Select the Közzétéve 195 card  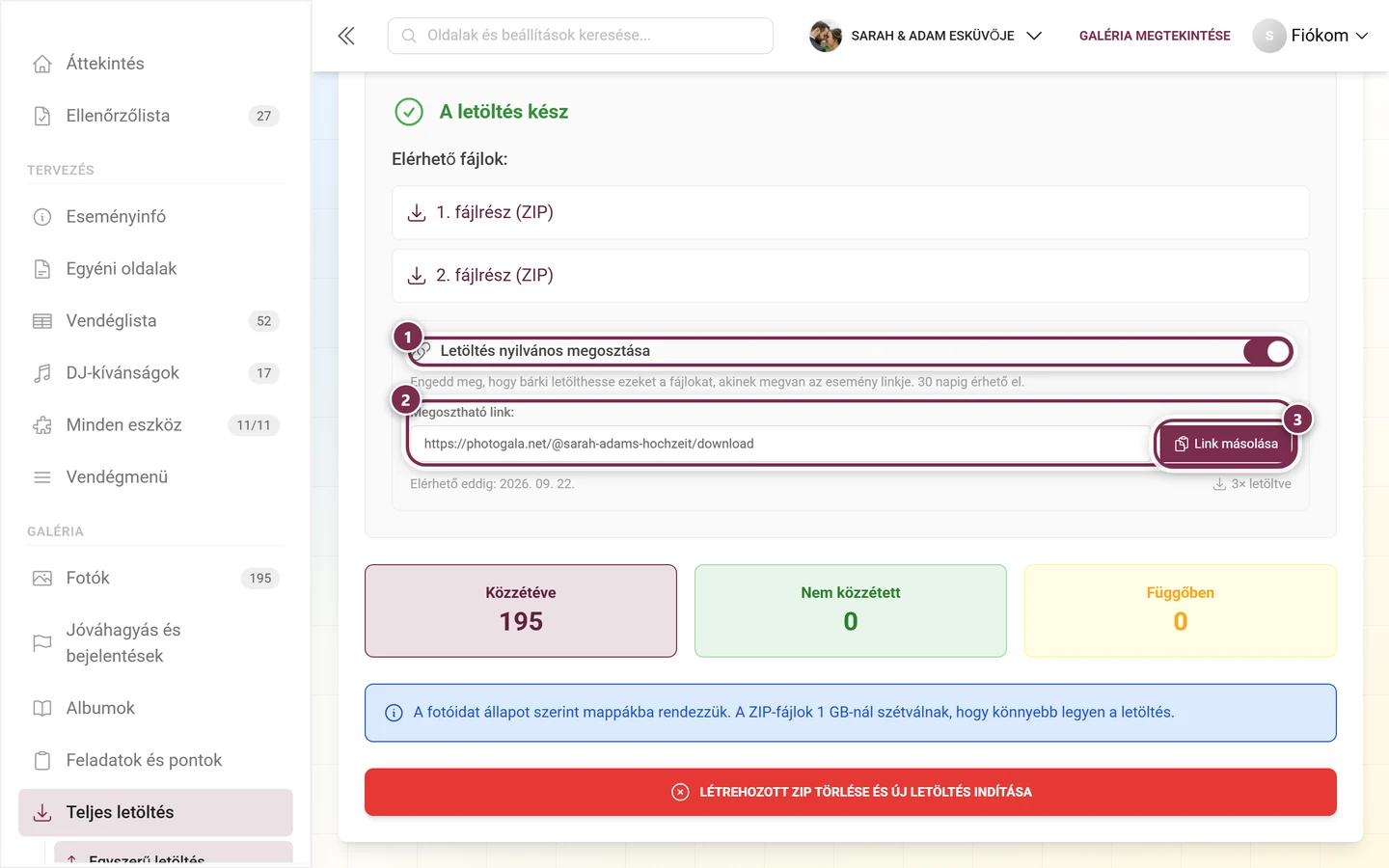pyautogui.click(x=521, y=611)
